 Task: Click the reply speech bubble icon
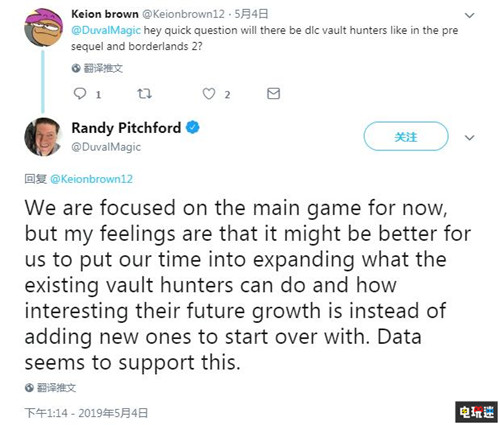(80, 94)
